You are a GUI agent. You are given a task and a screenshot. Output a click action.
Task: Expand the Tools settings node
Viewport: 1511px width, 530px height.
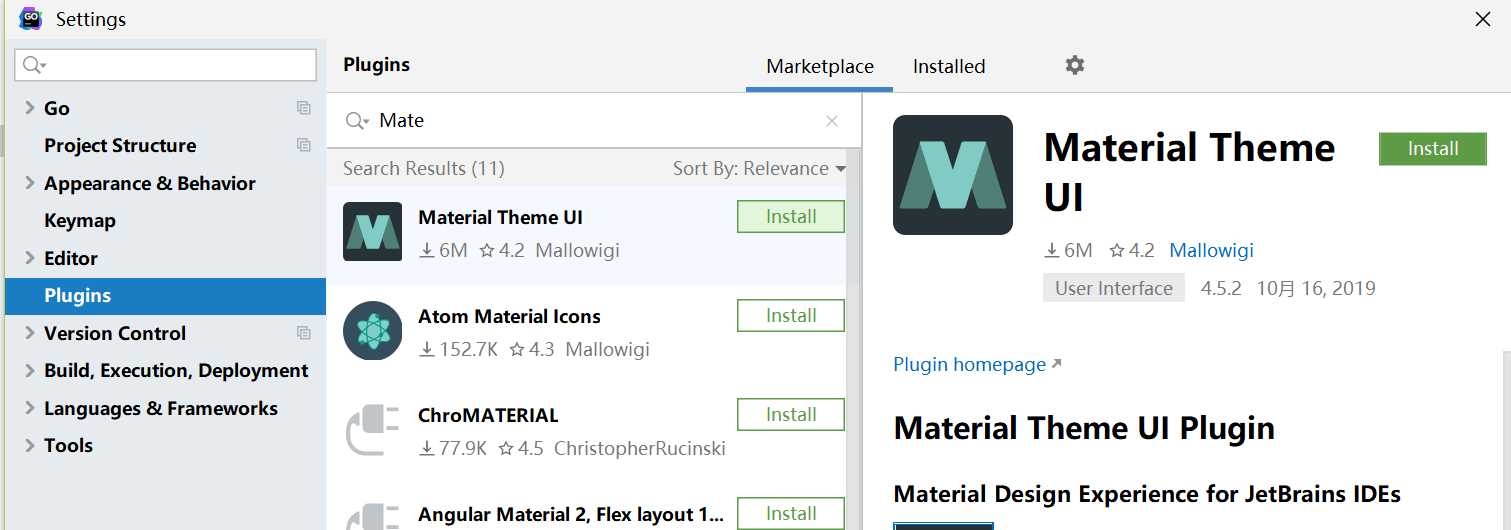coord(30,446)
